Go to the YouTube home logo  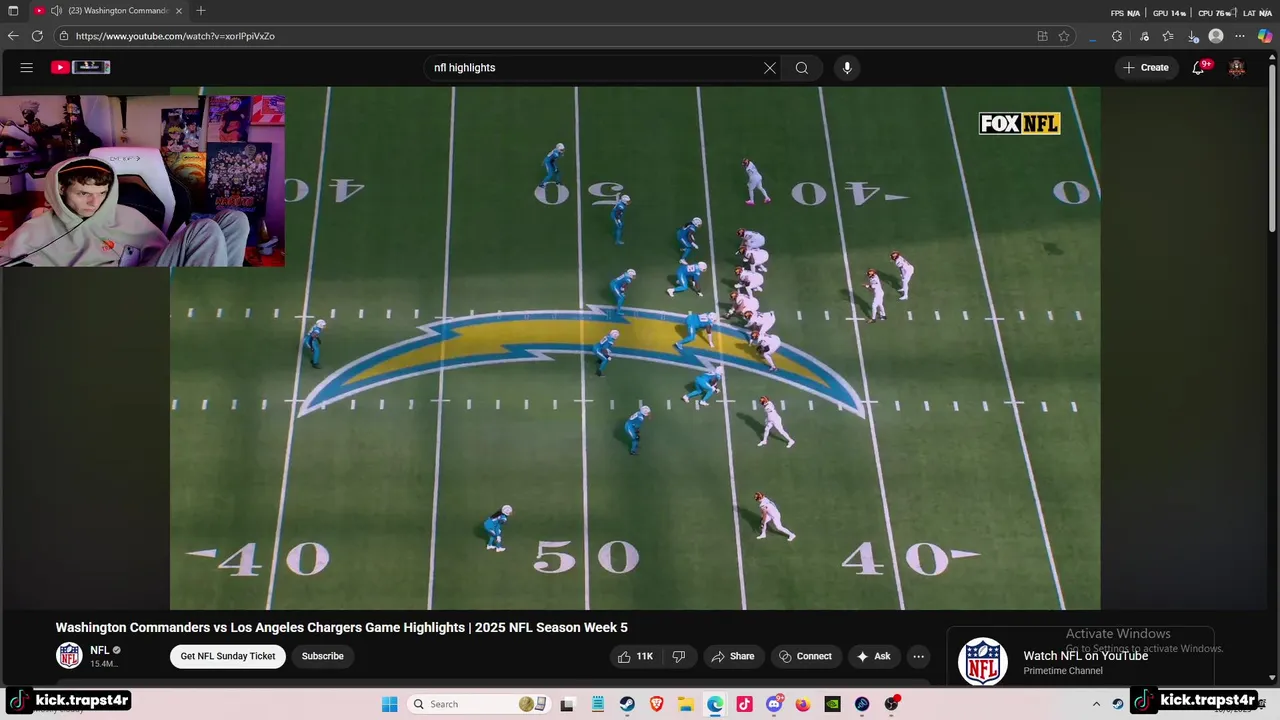pyautogui.click(x=81, y=68)
